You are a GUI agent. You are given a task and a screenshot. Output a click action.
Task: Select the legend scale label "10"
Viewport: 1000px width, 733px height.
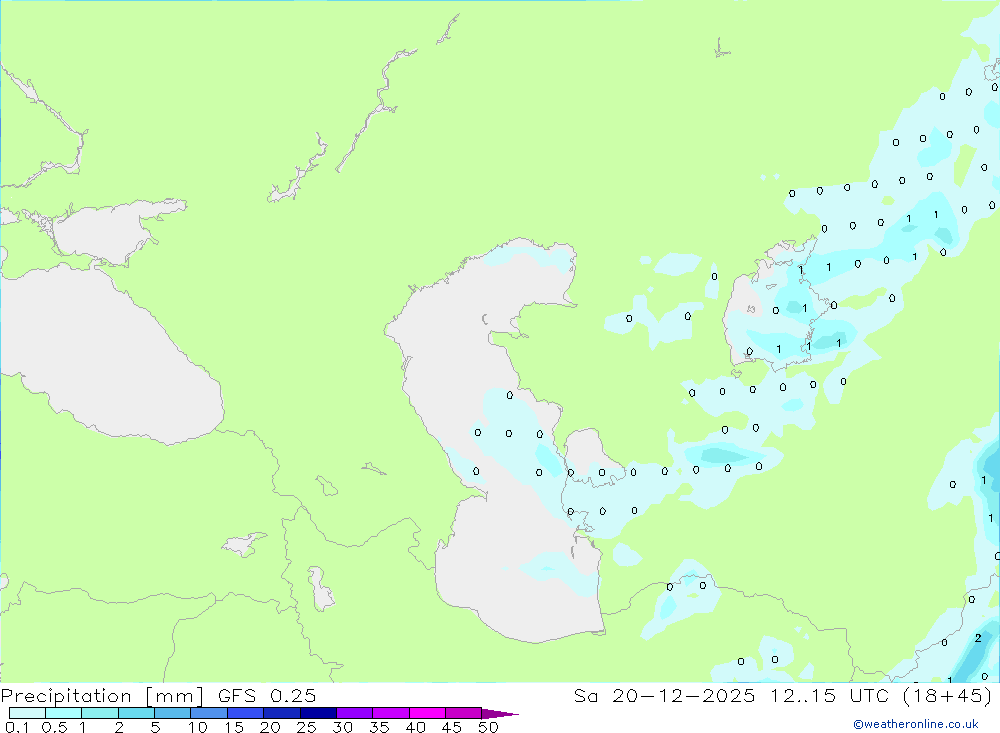pos(197,727)
